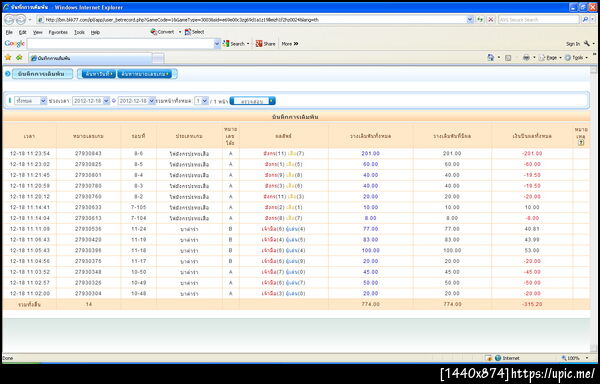
Task: Click the time cell 12-18 11:02:00
Action: (30, 294)
